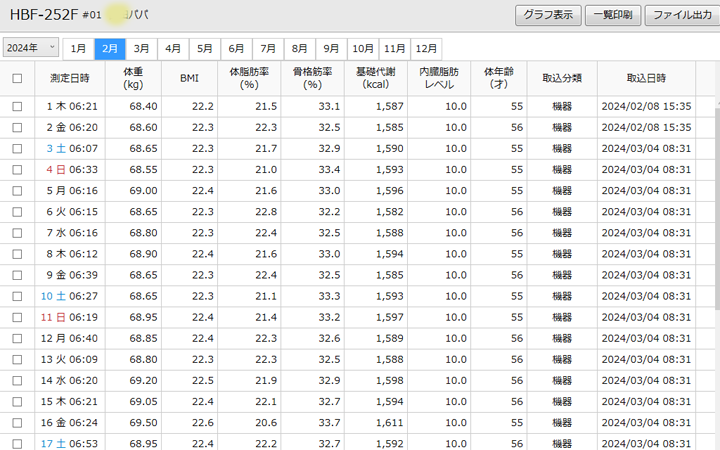Screen dimensions: 720x450
Task: Go to the 8月 tab
Action: click(299, 48)
